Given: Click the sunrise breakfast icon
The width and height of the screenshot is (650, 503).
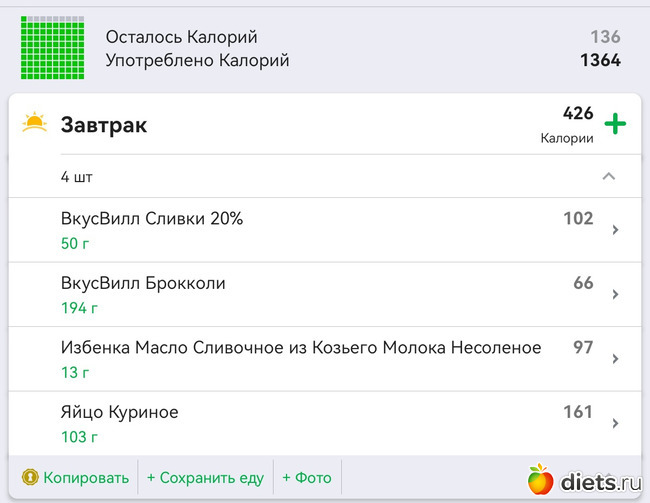Looking at the screenshot, I should click(x=35, y=124).
